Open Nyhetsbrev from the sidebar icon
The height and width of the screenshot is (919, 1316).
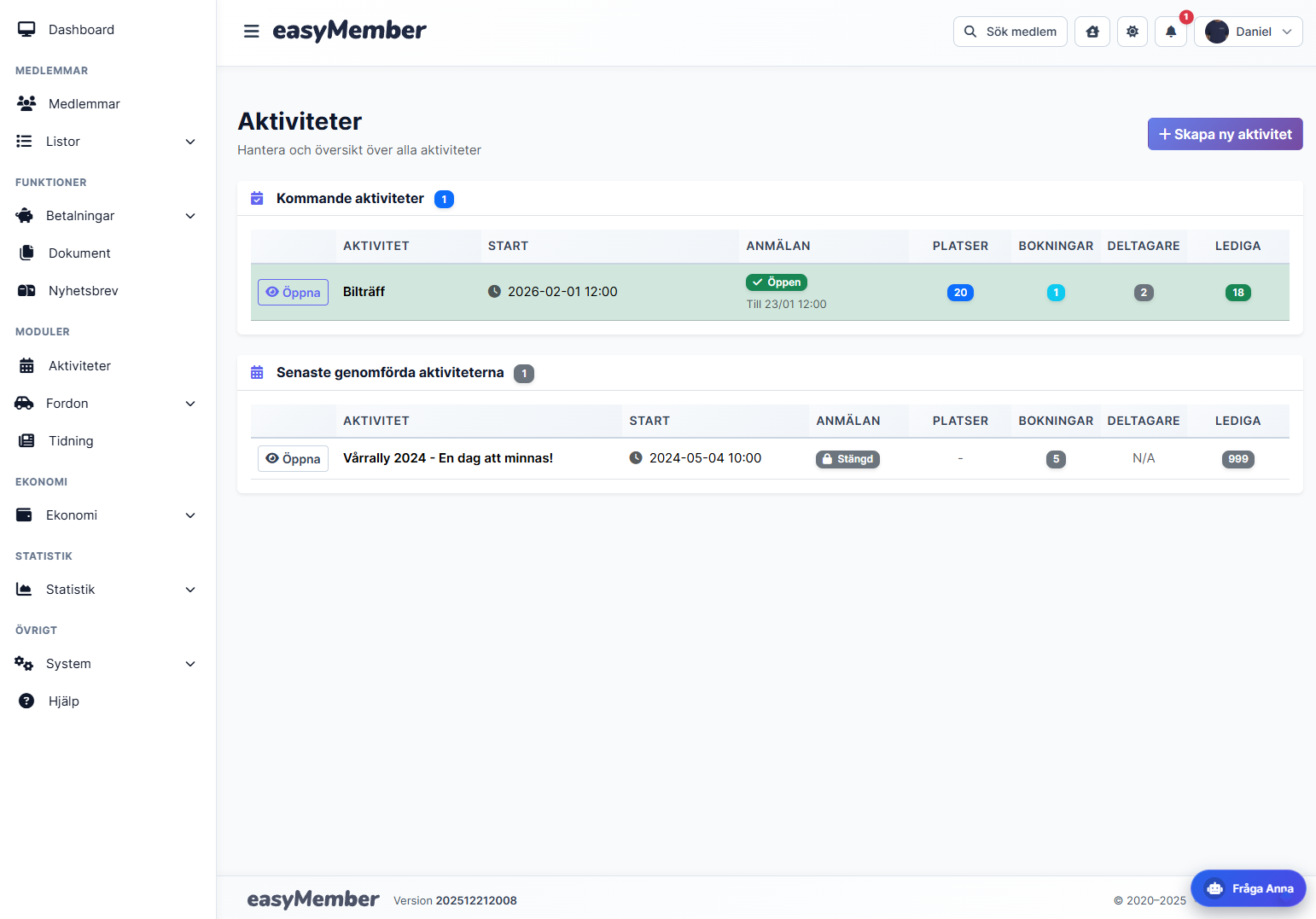[26, 290]
